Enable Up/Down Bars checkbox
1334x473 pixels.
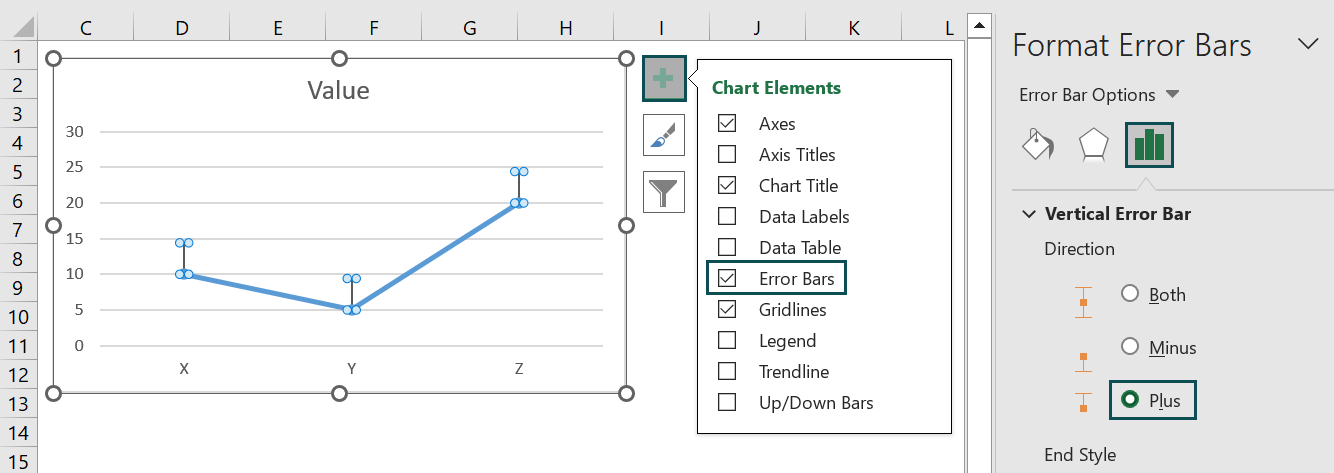pos(727,402)
